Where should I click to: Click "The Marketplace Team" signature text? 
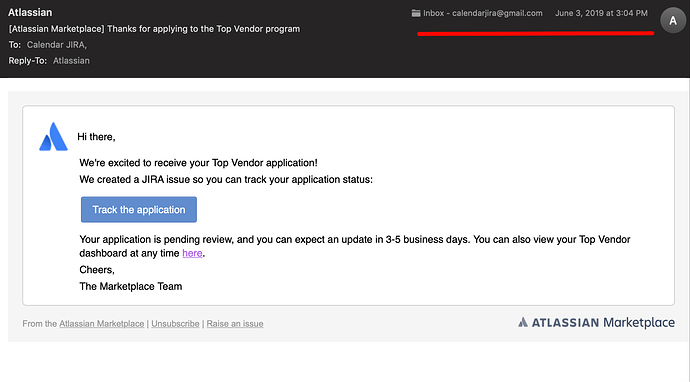click(131, 286)
